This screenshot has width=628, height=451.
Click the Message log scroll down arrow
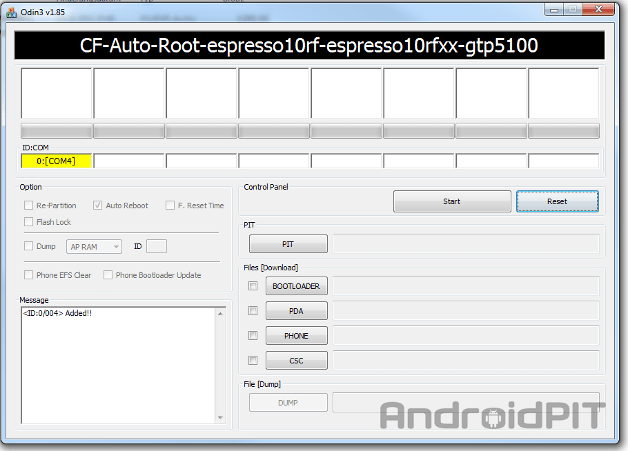pos(220,417)
